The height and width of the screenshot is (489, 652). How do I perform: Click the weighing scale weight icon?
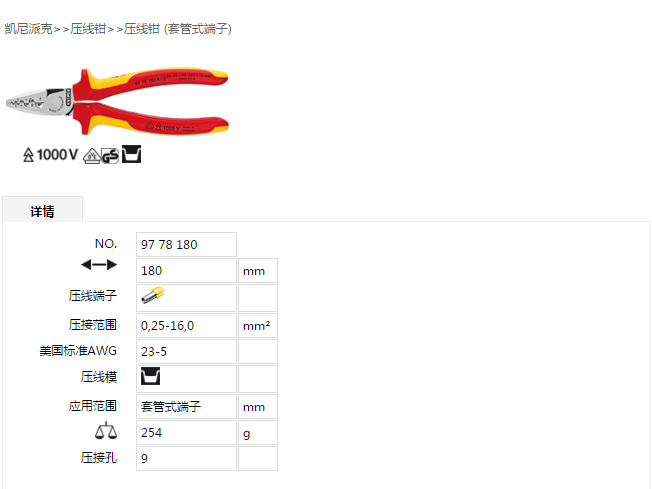(x=106, y=431)
